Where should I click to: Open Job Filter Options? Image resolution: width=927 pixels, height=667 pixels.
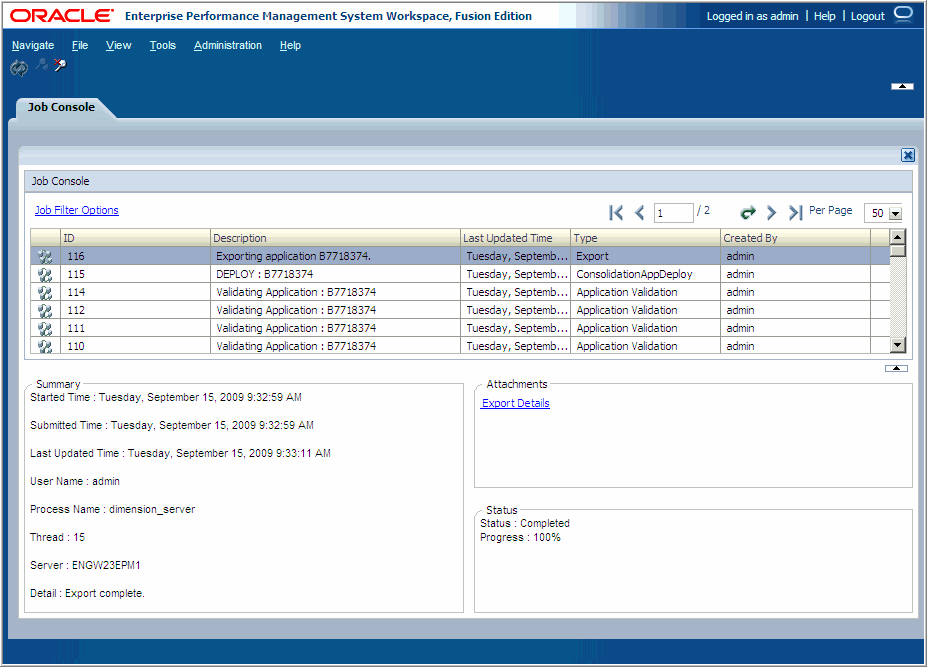76,209
